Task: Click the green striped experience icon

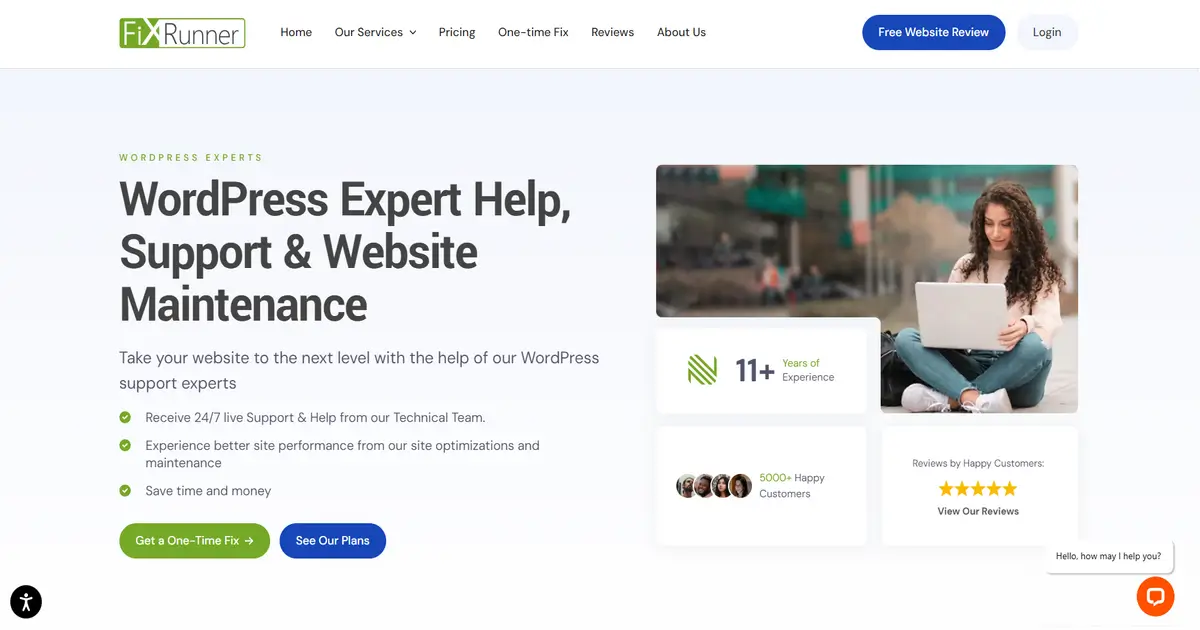Action: click(702, 370)
